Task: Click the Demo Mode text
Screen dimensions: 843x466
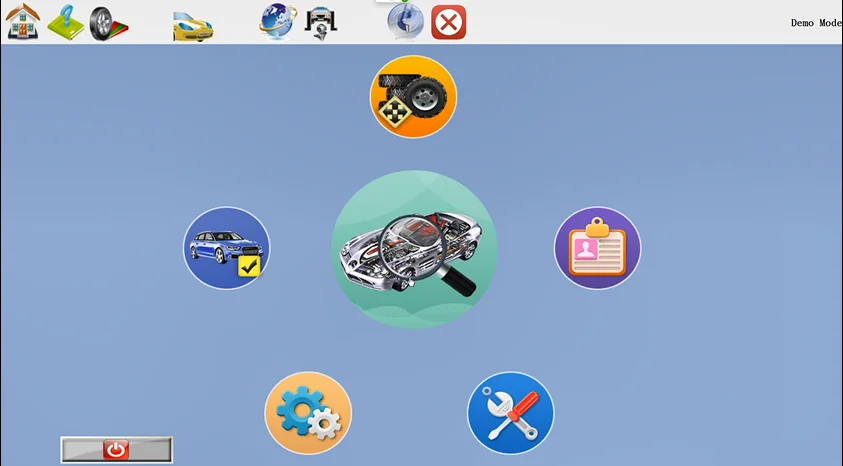Action: coord(816,23)
